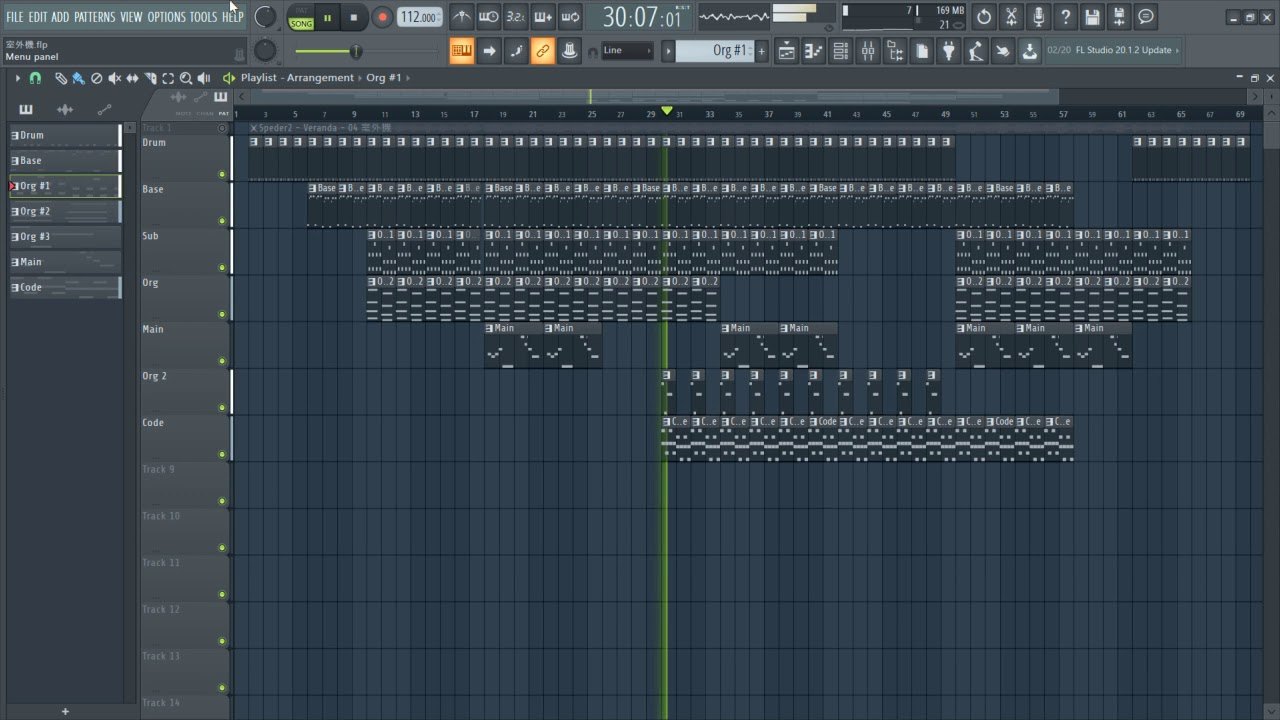Open the Piano roll view
This screenshot has height=720, width=1280.
click(x=814, y=51)
